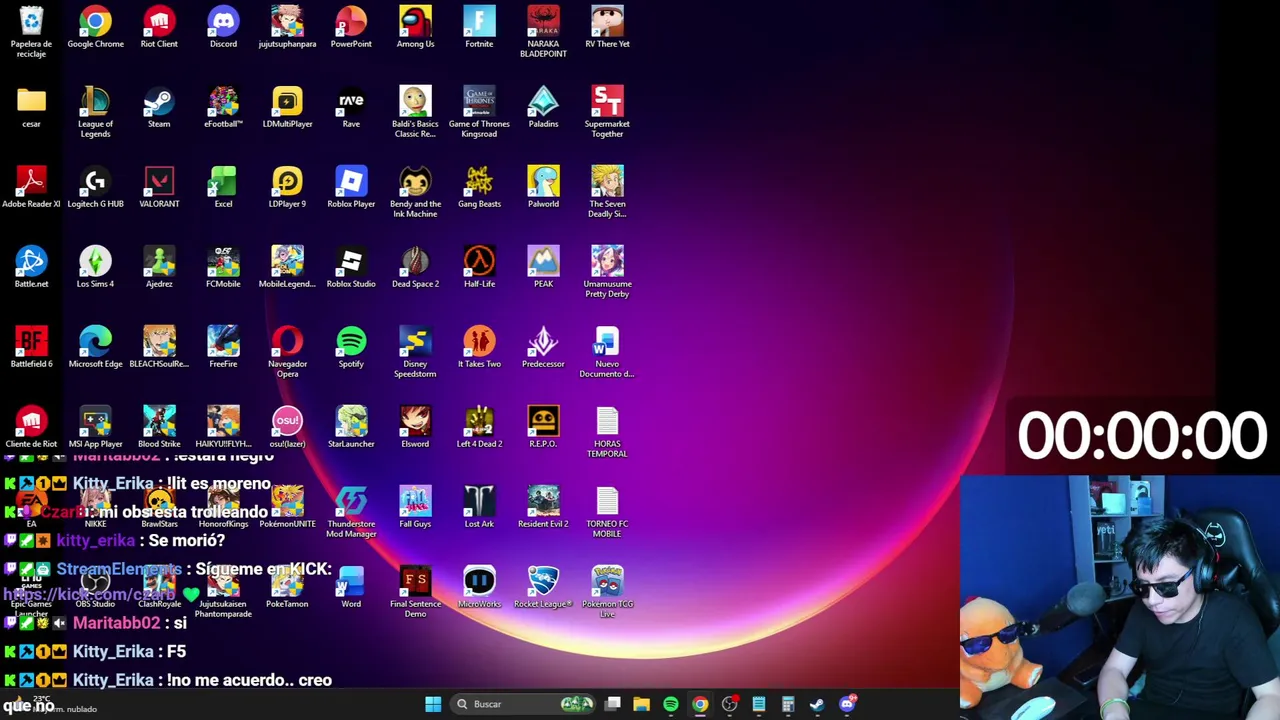Launch osu!(lazer) shortcut
Screen dimensions: 1280x720
287,427
